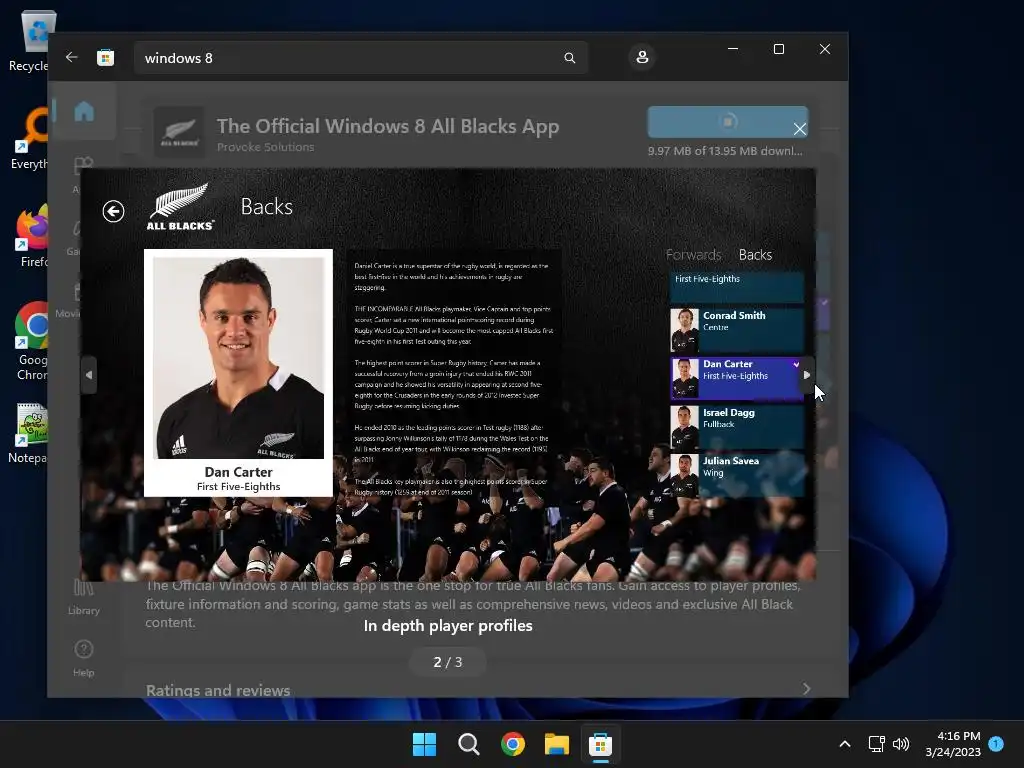Show previous screenshot with left arrow

[89, 375]
